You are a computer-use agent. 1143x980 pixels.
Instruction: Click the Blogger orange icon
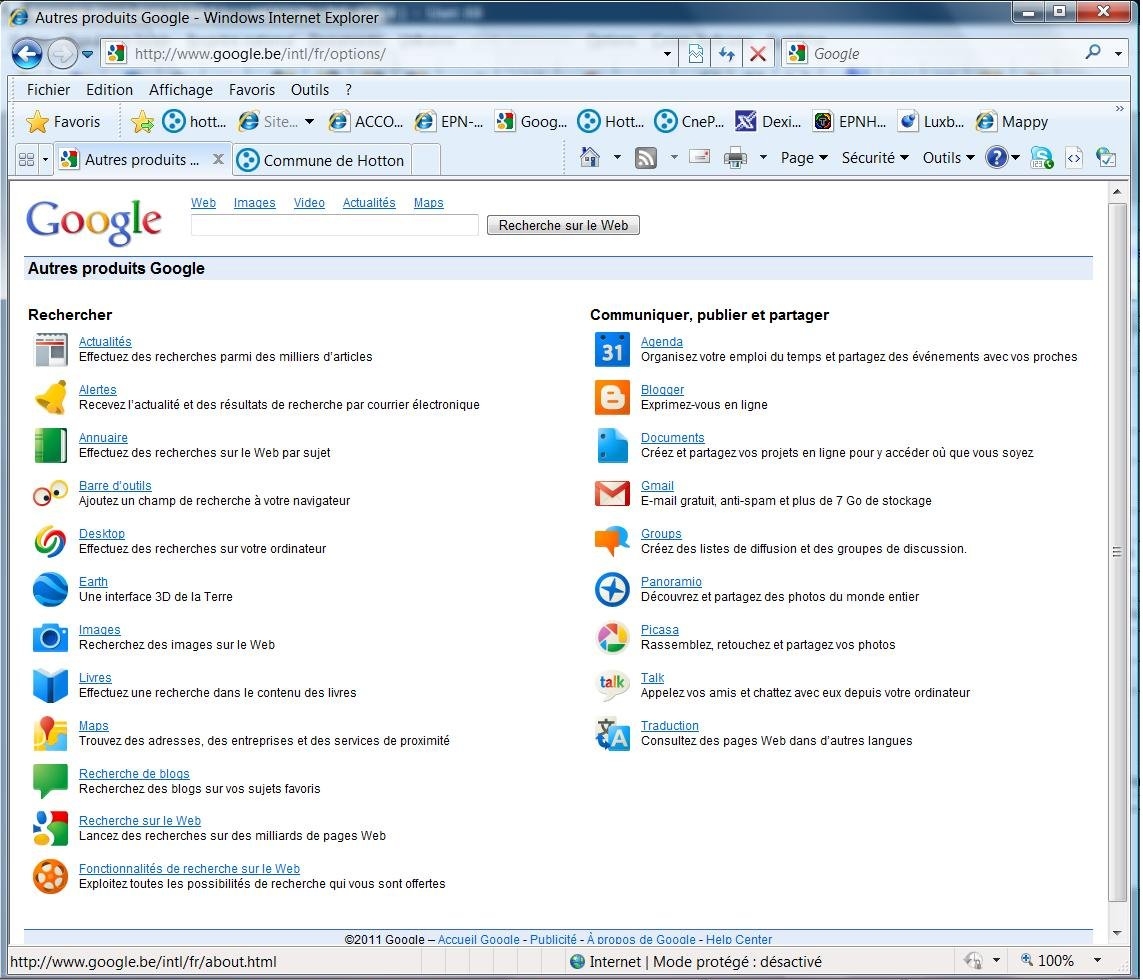coord(612,397)
